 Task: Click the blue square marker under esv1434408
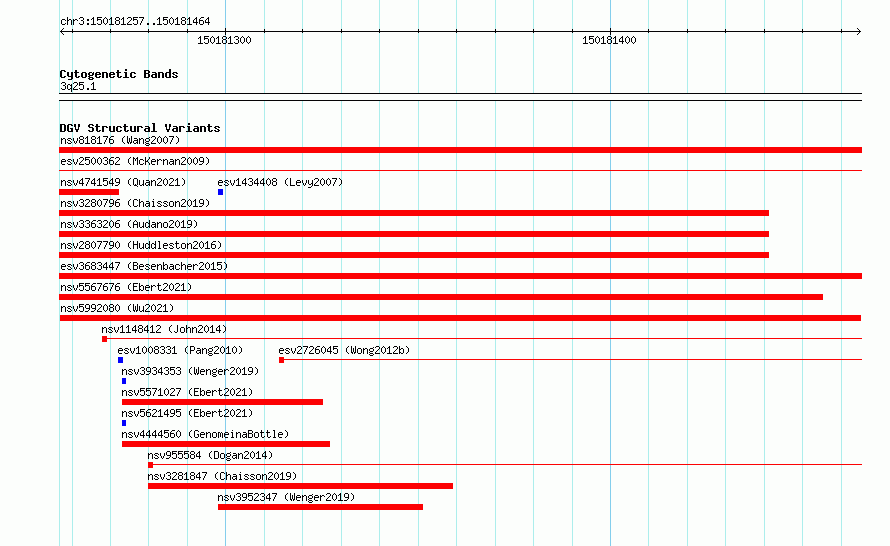[x=221, y=192]
